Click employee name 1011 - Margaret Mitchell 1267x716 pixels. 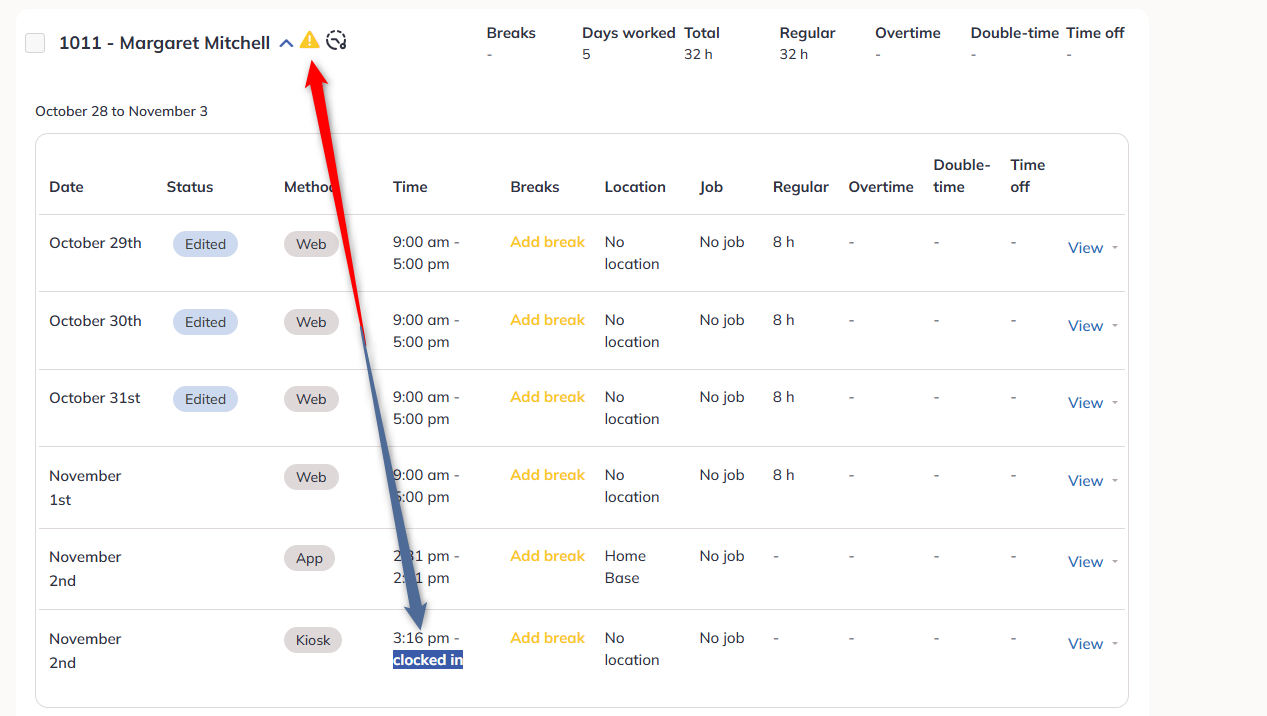(x=165, y=43)
